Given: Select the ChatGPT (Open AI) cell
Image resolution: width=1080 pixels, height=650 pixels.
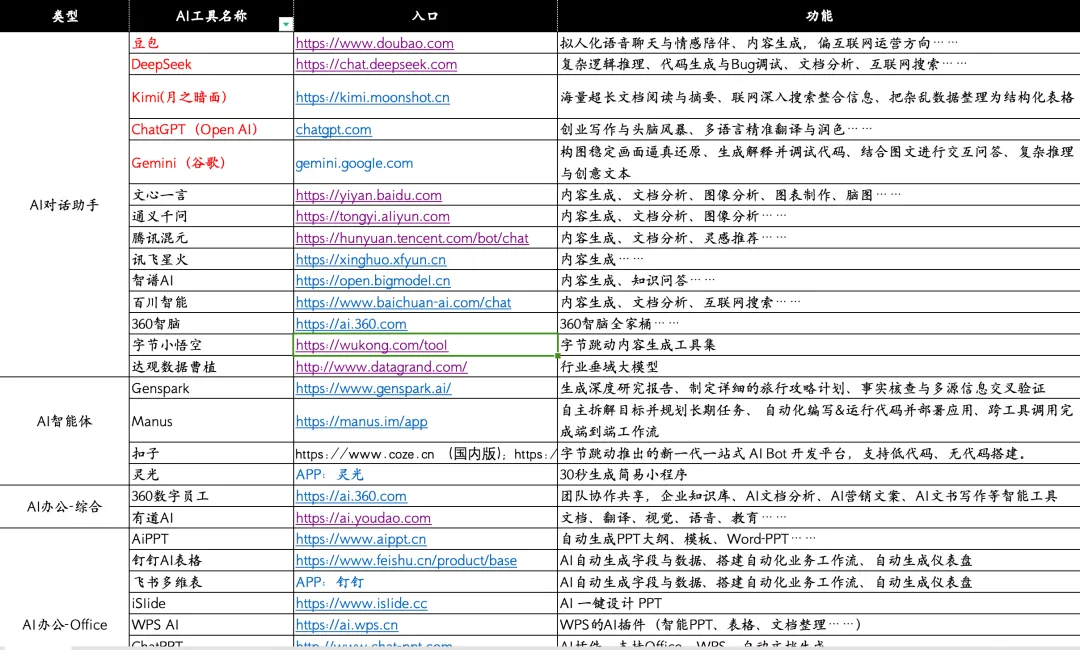Looking at the screenshot, I should tap(211, 129).
